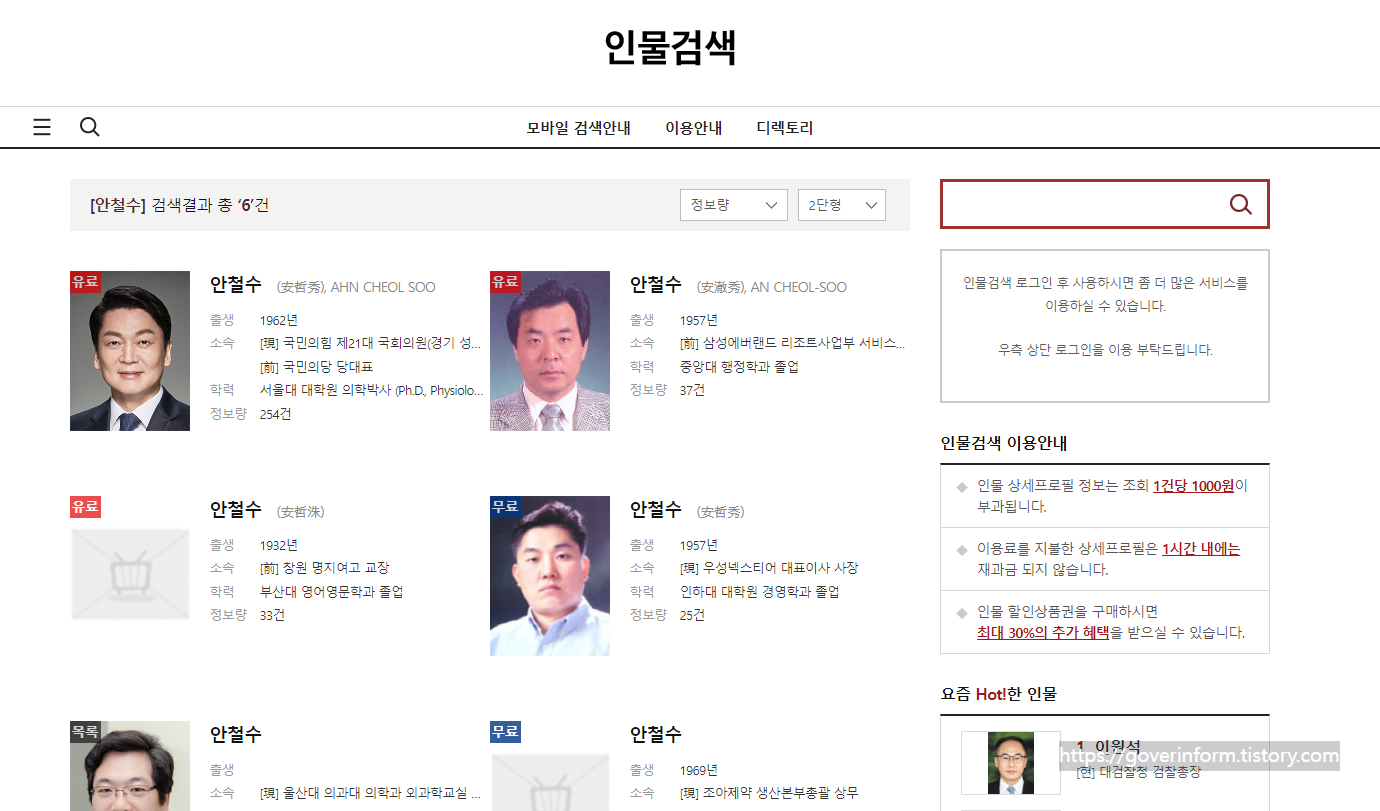Click search magnifier icon in red search box
Image resolution: width=1380 pixels, height=811 pixels.
point(1241,204)
